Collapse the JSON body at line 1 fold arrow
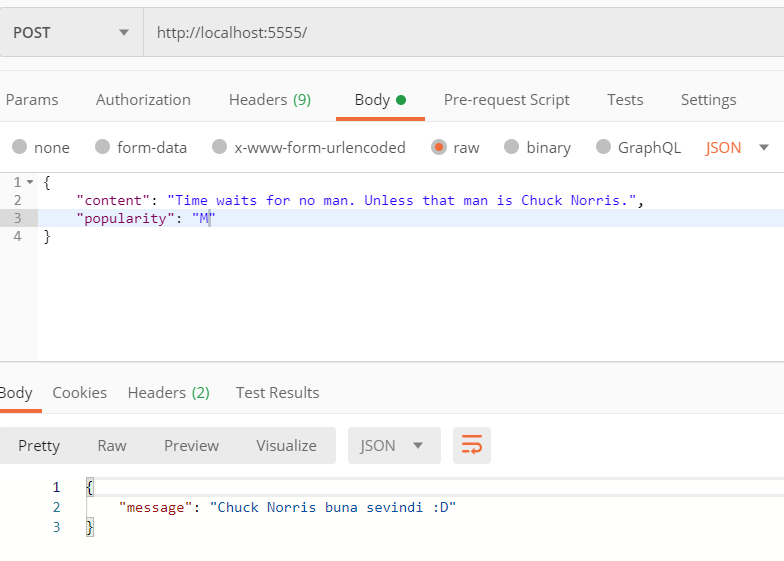 coord(30,182)
